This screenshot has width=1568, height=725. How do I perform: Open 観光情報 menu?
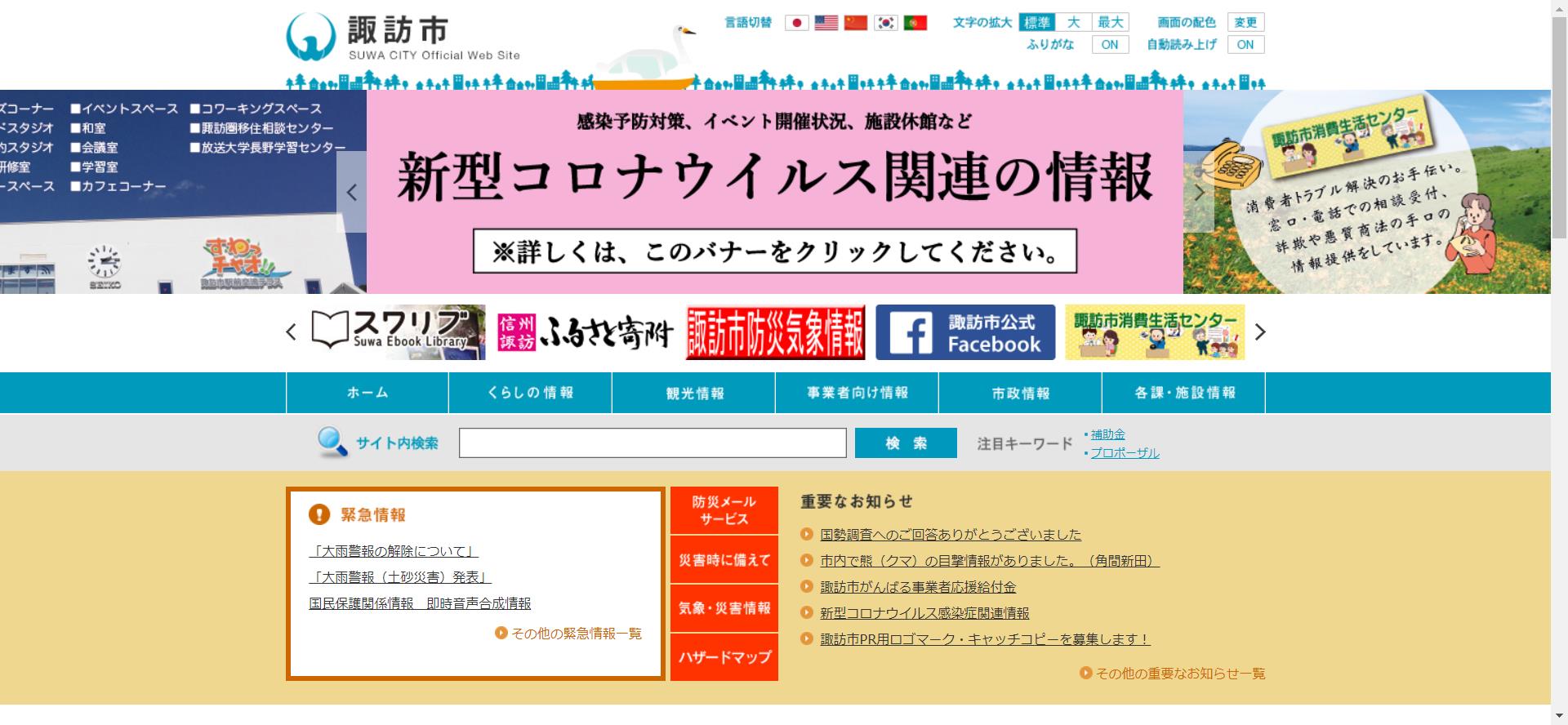pos(694,393)
